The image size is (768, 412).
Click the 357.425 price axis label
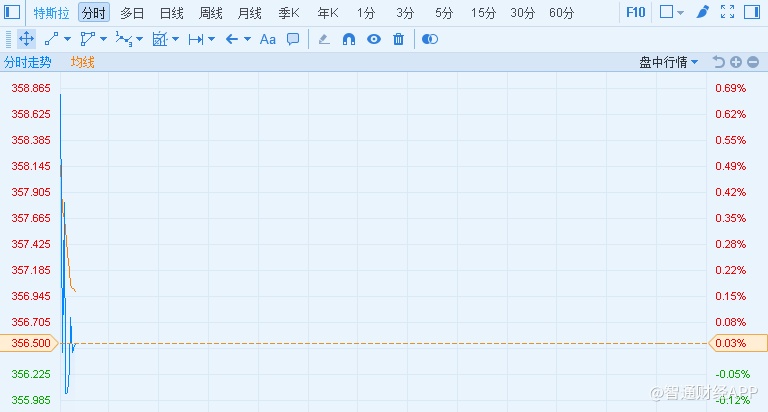point(31,244)
